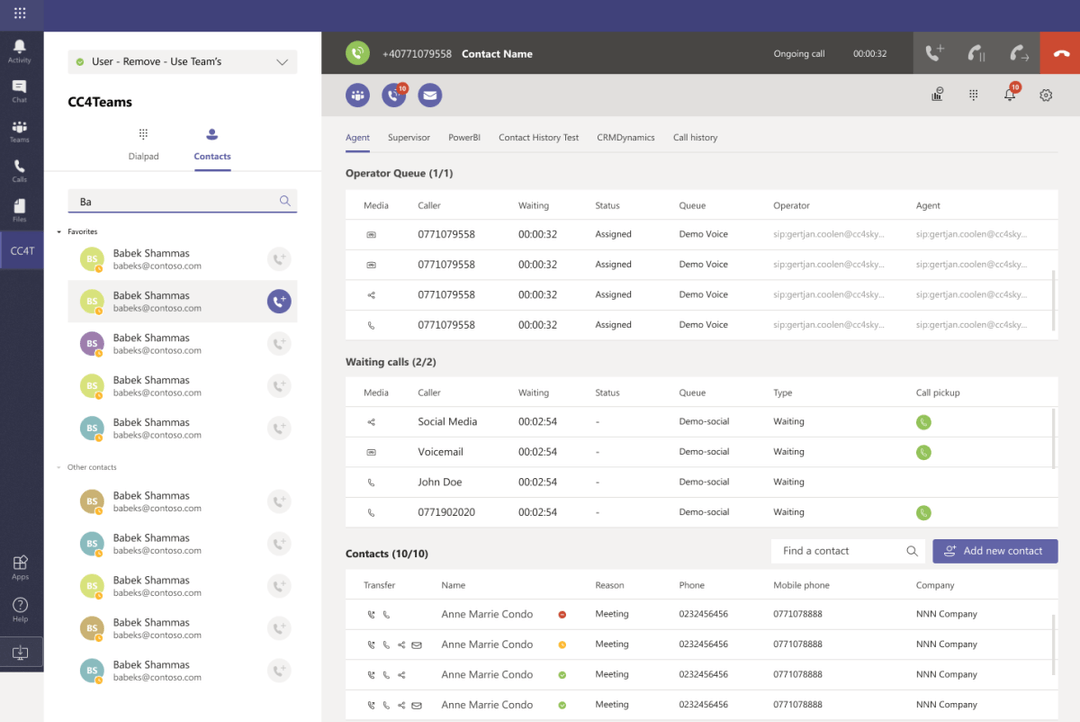The image size is (1080, 722).
Task: Open CC4Teams settings with the gear icon
Action: coord(1045,93)
